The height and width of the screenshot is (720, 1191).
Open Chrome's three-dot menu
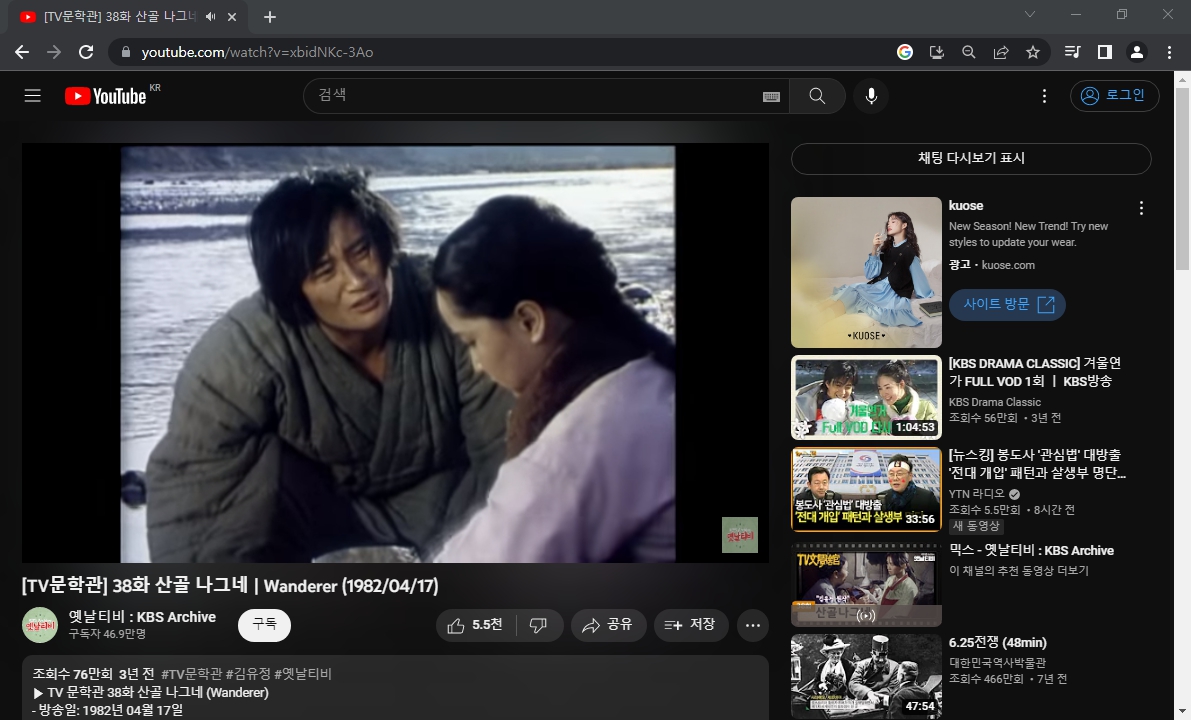[x=1169, y=52]
